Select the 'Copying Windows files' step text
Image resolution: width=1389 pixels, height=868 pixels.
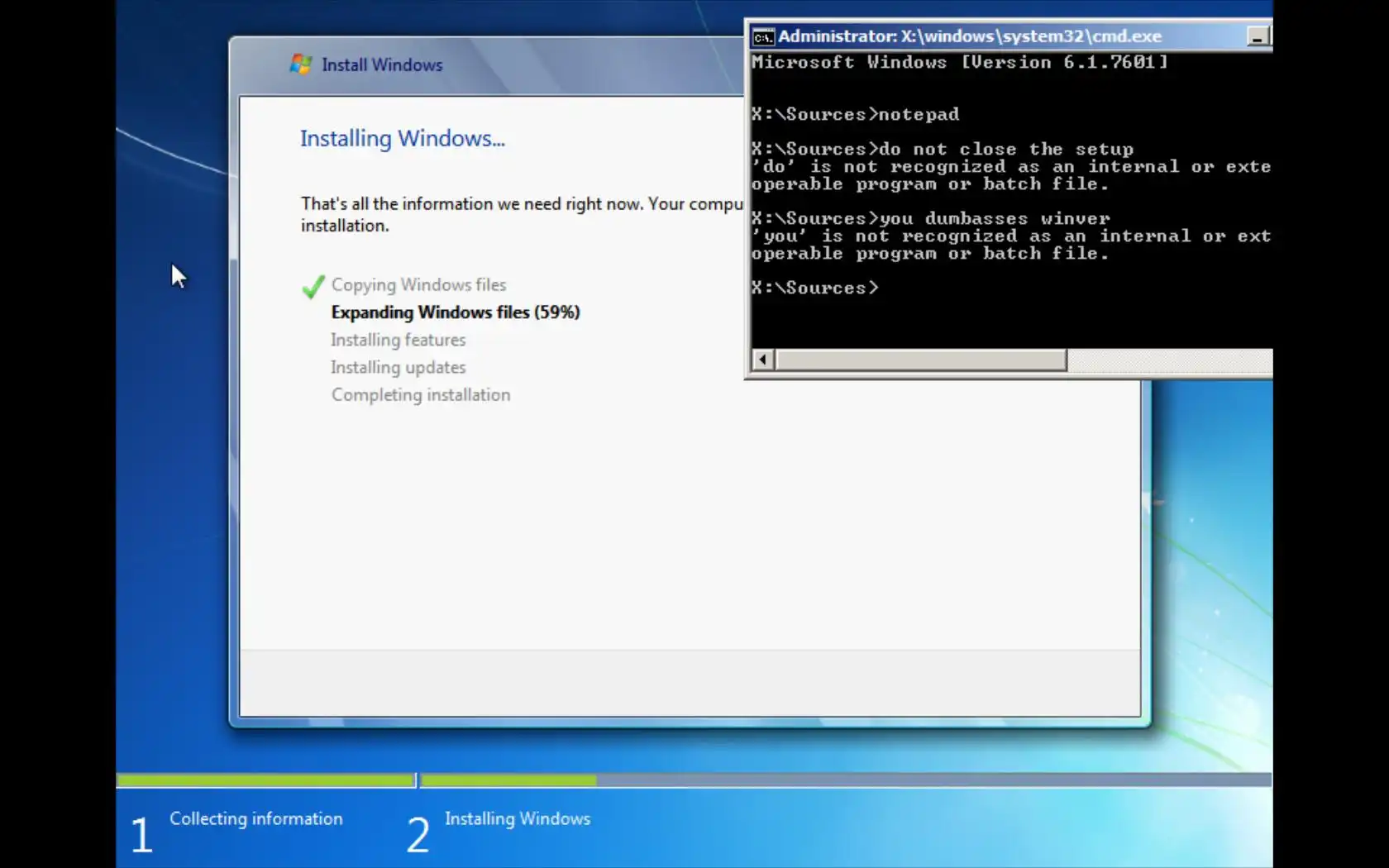pyautogui.click(x=419, y=284)
